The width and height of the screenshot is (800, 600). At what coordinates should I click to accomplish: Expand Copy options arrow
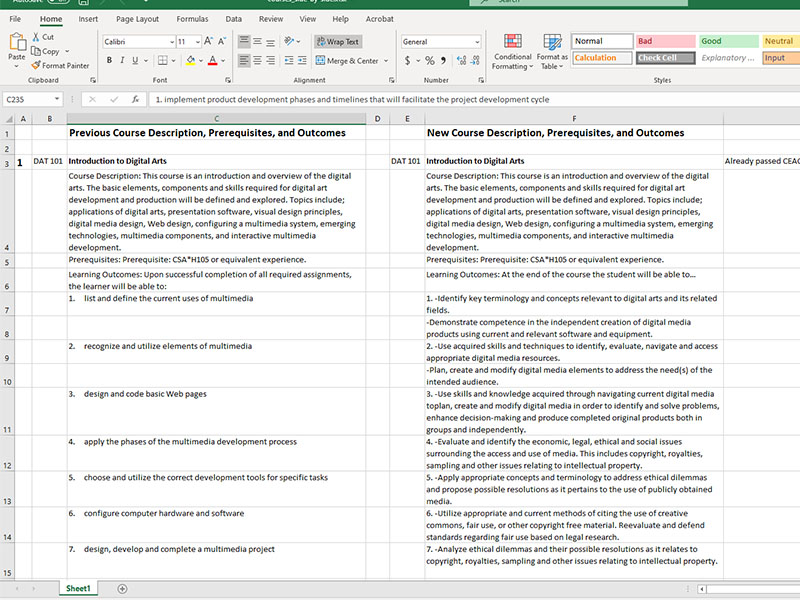click(67, 51)
